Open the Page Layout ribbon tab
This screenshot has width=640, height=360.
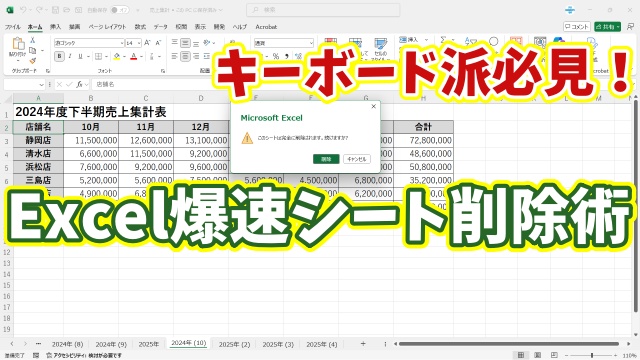pyautogui.click(x=107, y=27)
